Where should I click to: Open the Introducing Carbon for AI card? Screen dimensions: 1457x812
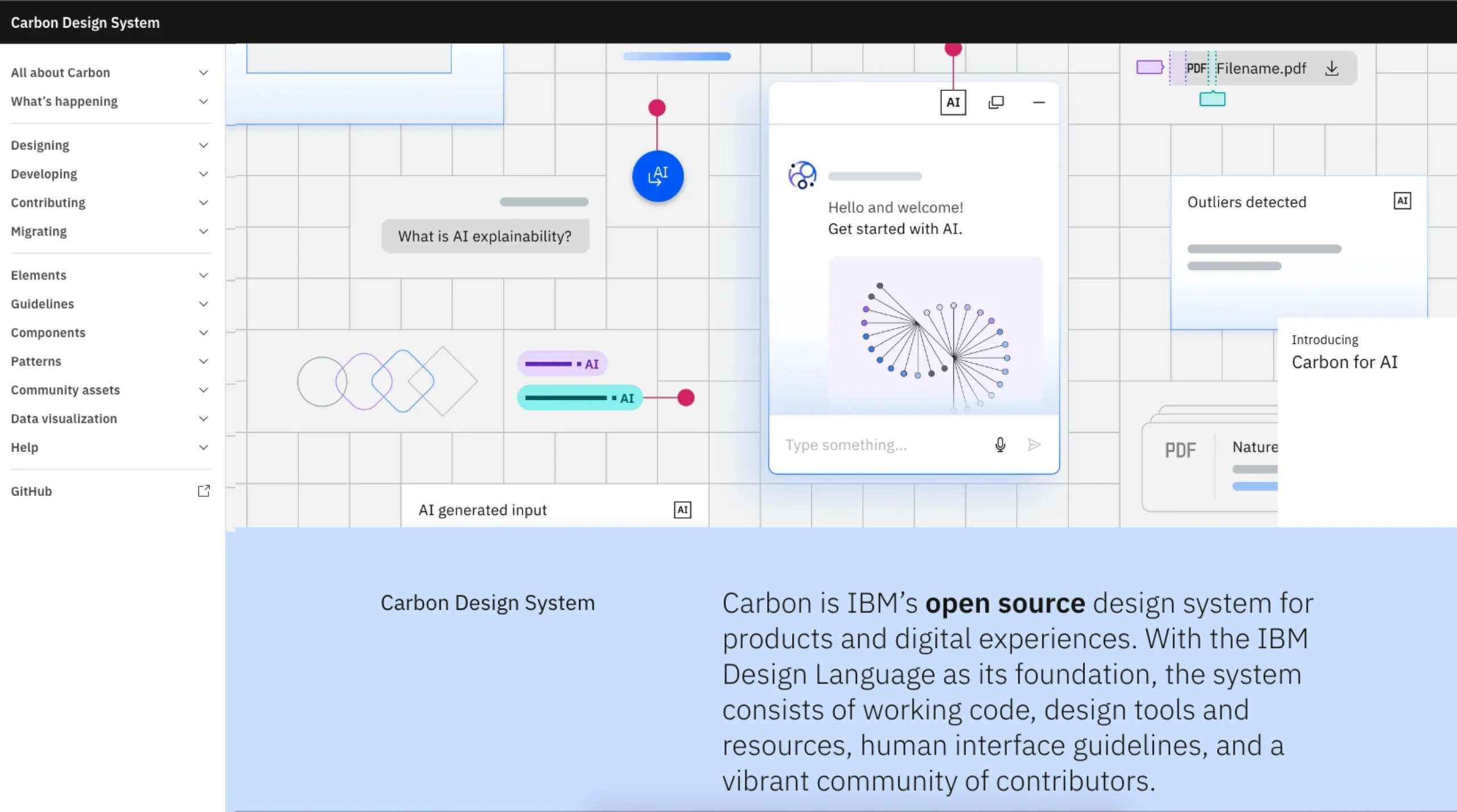coord(1367,422)
